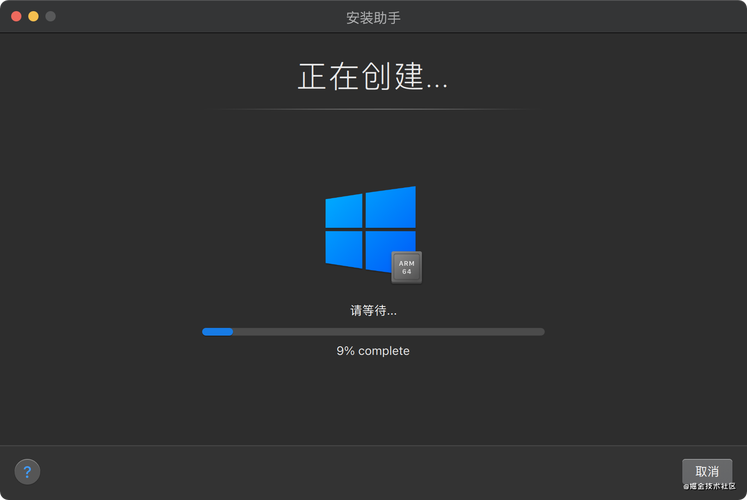Click the 安装助手 window title
The height and width of the screenshot is (500, 747).
tap(373, 18)
